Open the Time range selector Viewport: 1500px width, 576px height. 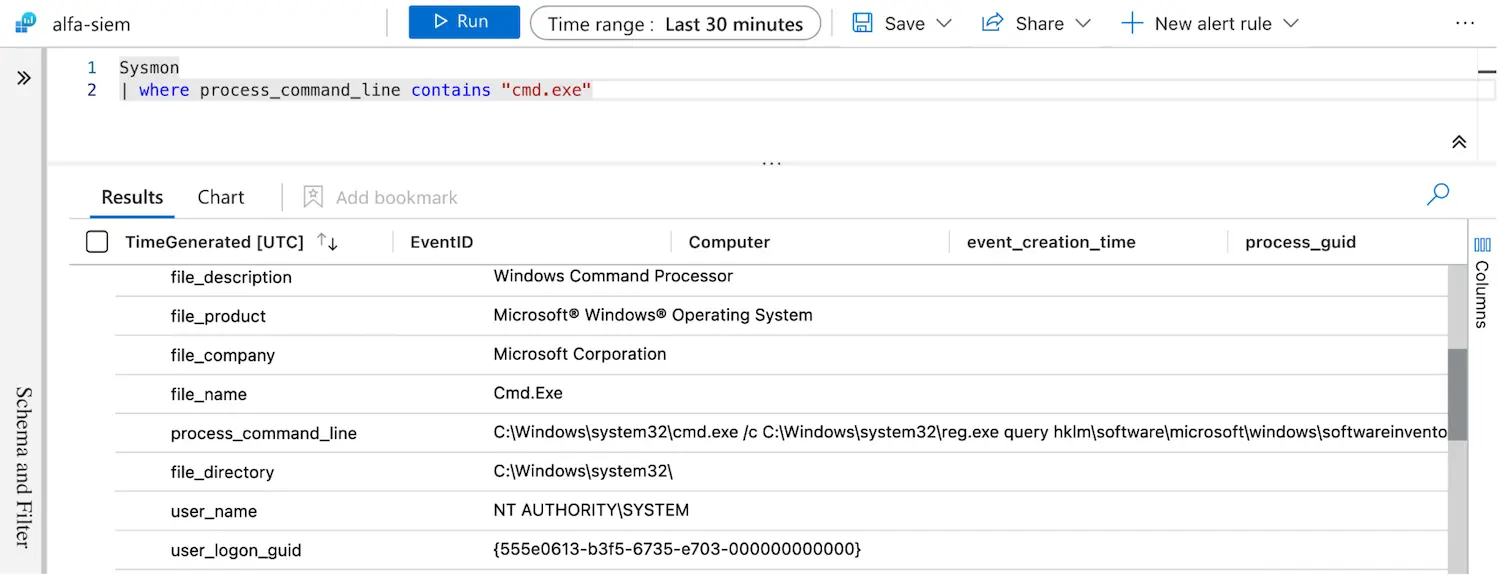(675, 23)
